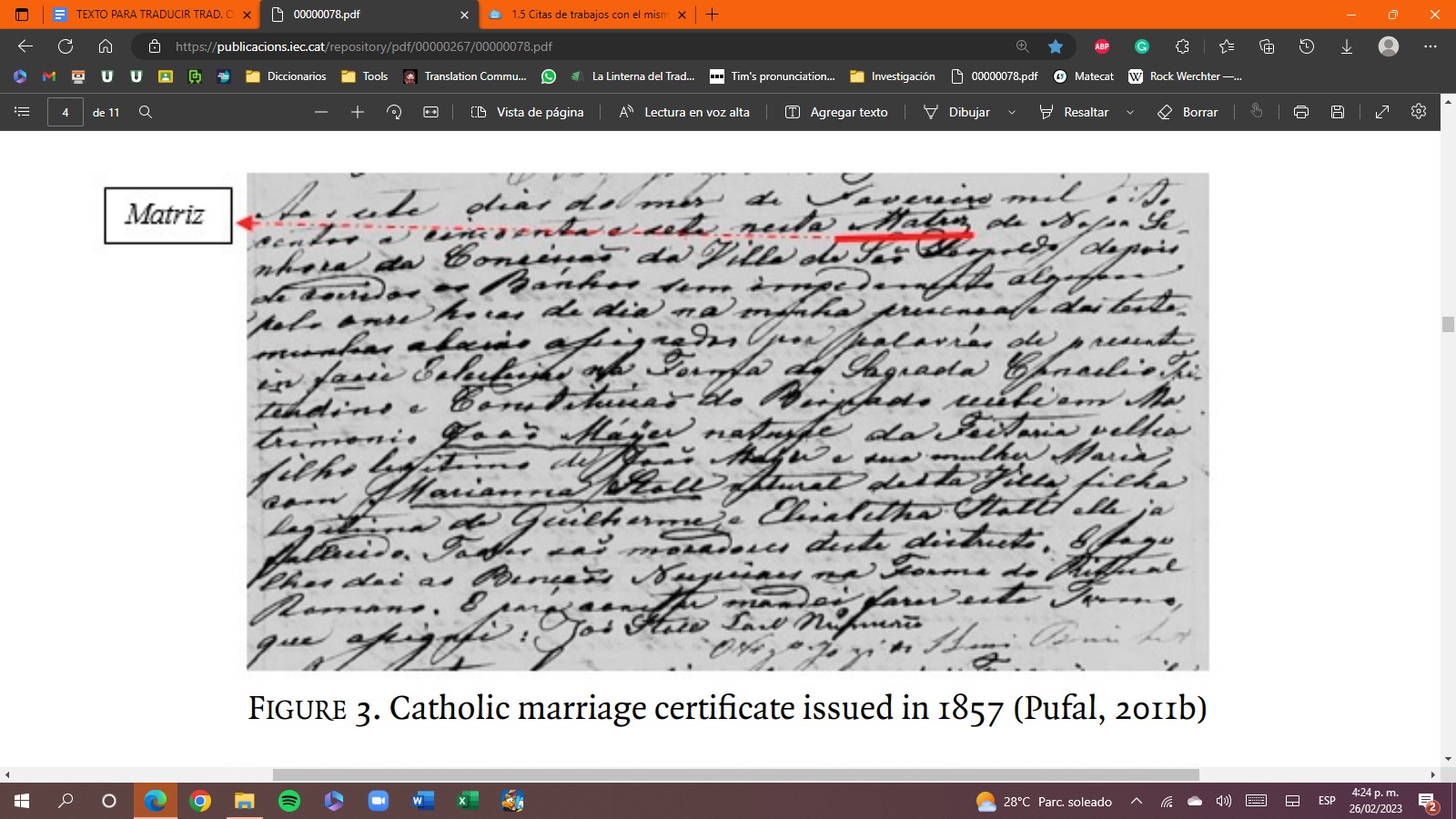Click the fit to width icon

431,112
